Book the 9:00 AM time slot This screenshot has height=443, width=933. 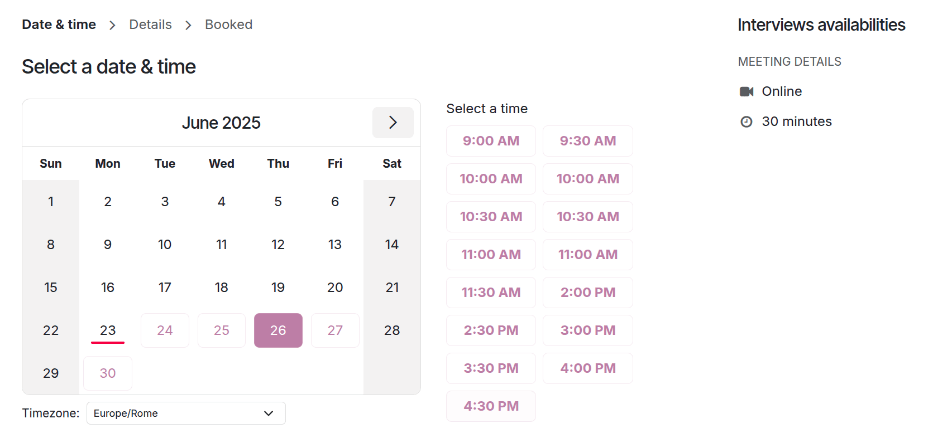pyautogui.click(x=491, y=141)
